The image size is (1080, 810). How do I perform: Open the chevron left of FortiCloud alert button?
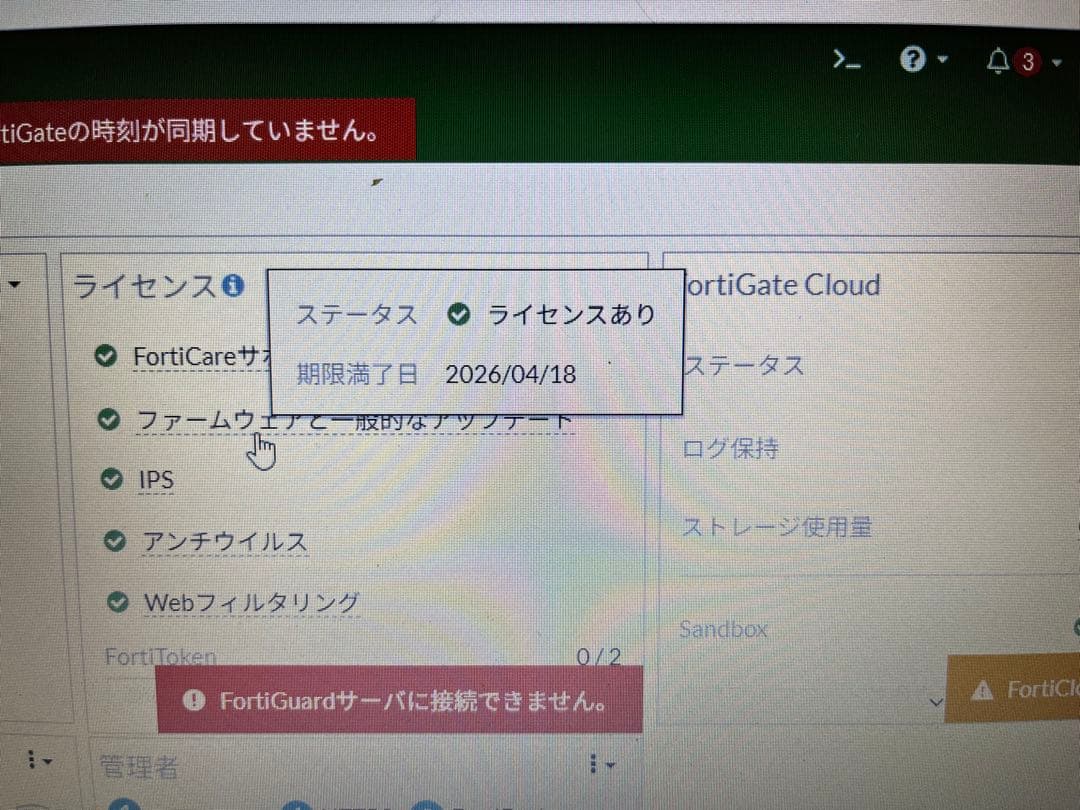(x=937, y=700)
